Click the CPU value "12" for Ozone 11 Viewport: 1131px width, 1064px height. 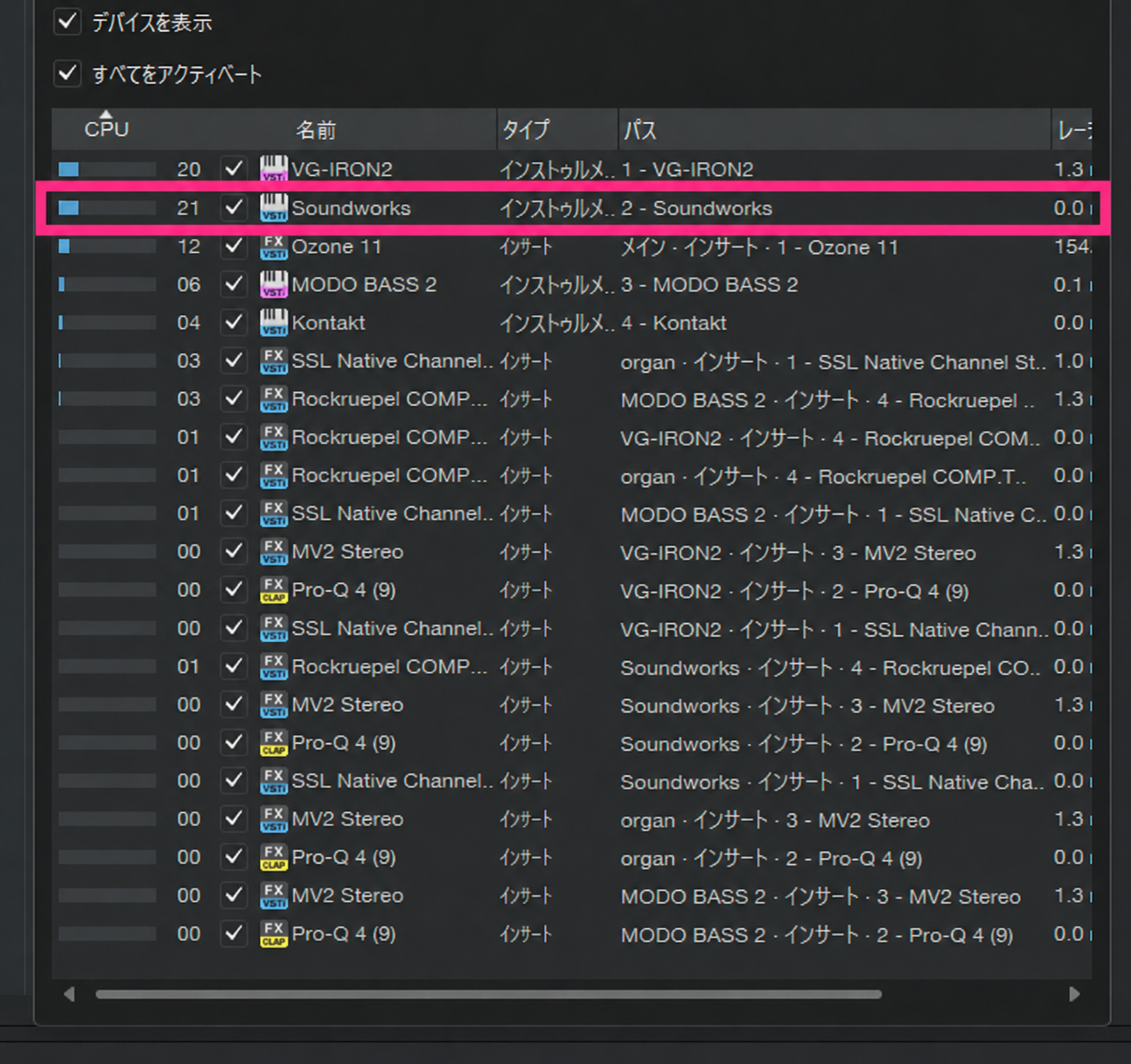(x=188, y=247)
